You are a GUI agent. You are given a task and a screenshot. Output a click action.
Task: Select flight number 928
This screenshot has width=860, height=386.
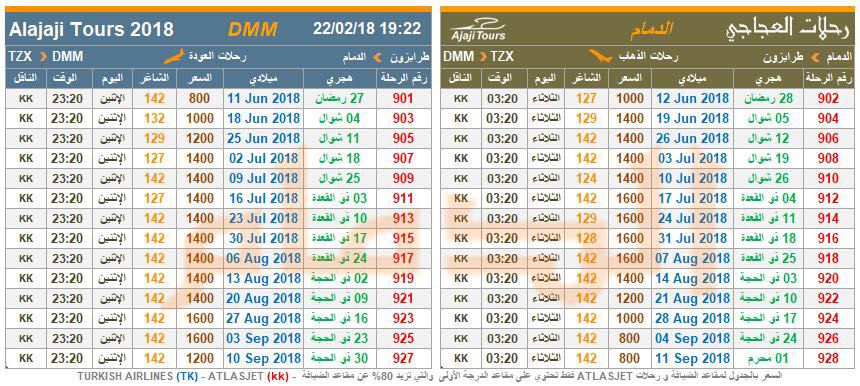pyautogui.click(x=828, y=359)
